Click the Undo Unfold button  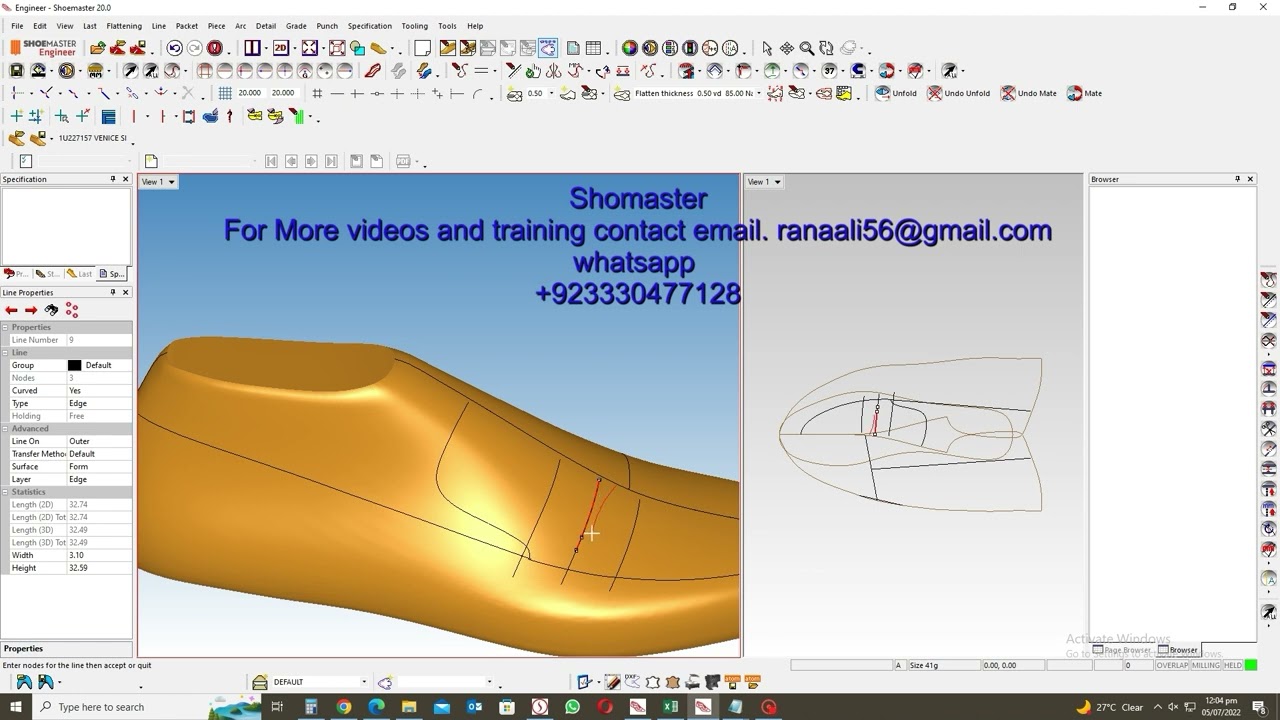click(959, 93)
